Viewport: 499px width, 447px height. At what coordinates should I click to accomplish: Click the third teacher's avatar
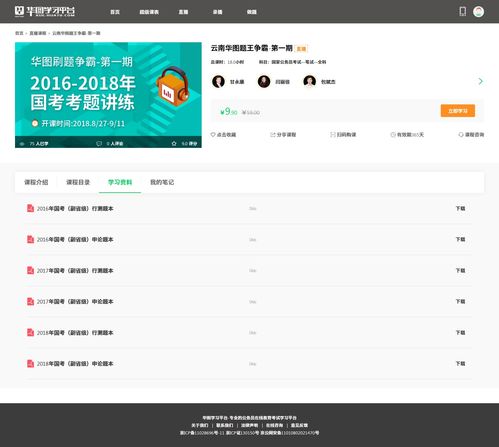(x=310, y=81)
